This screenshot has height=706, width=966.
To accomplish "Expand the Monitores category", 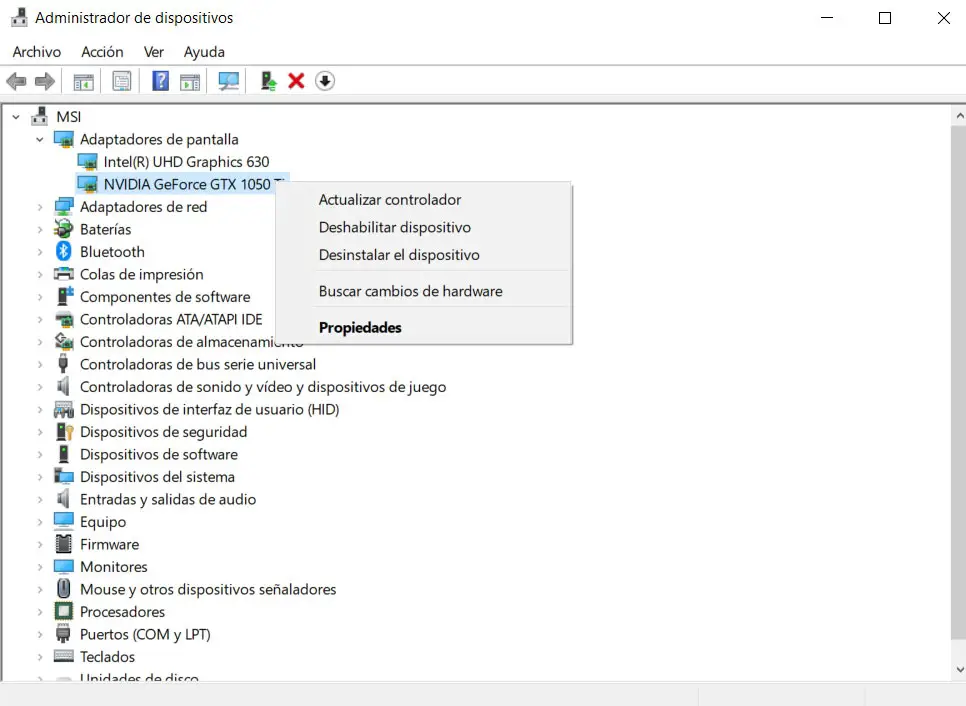I will [x=40, y=567].
